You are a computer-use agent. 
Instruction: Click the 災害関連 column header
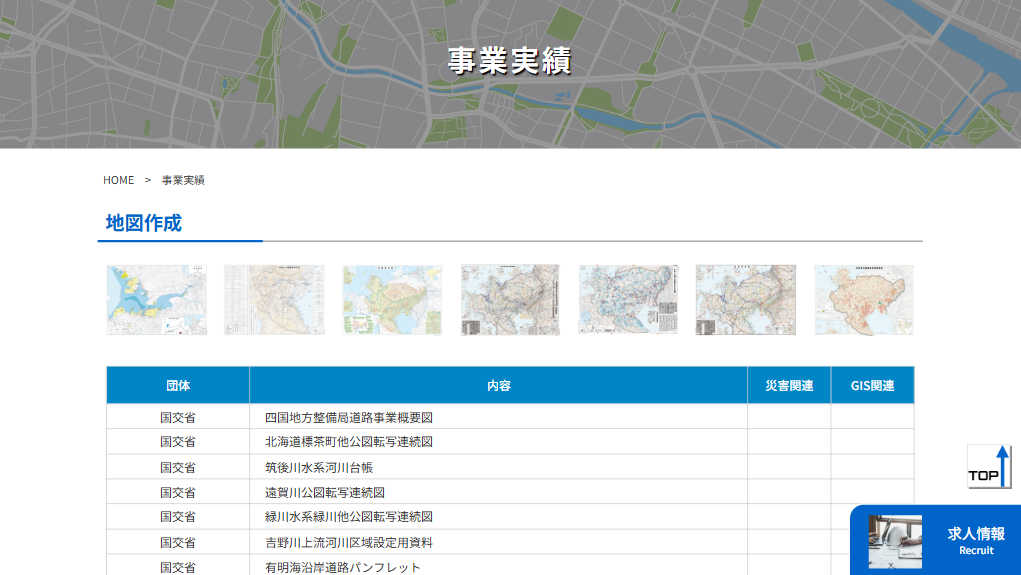789,386
